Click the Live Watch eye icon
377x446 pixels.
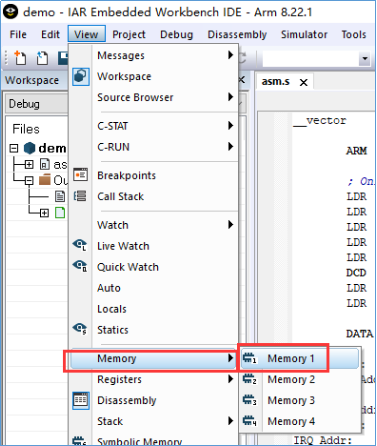click(80, 245)
